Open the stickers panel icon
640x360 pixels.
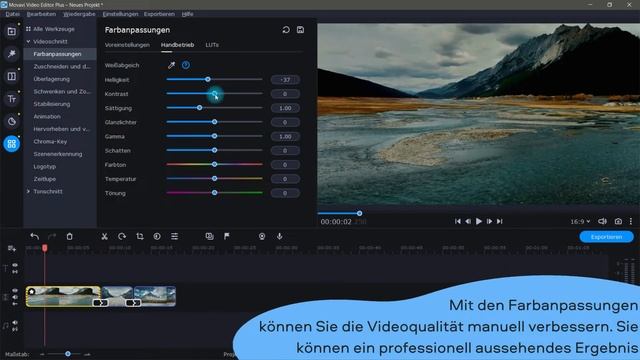click(x=11, y=121)
